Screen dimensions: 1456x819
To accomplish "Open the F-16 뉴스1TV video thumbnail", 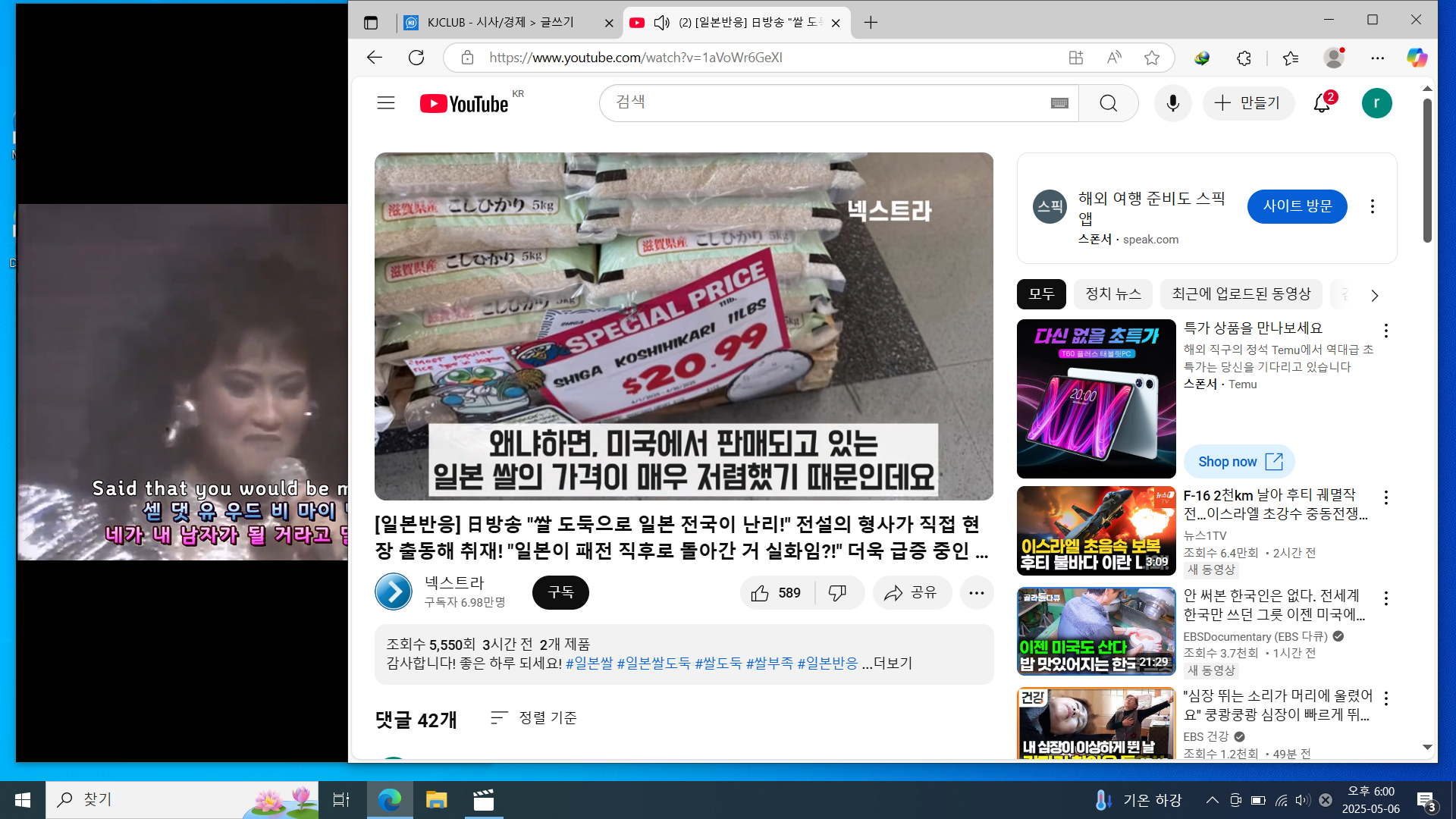I will click(x=1096, y=531).
